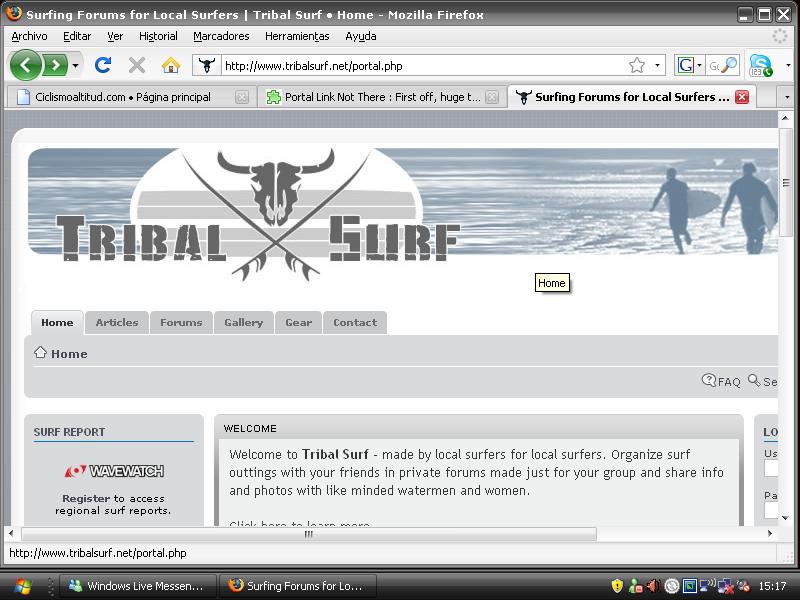Open the Editar menu
800x600 pixels.
tap(77, 36)
